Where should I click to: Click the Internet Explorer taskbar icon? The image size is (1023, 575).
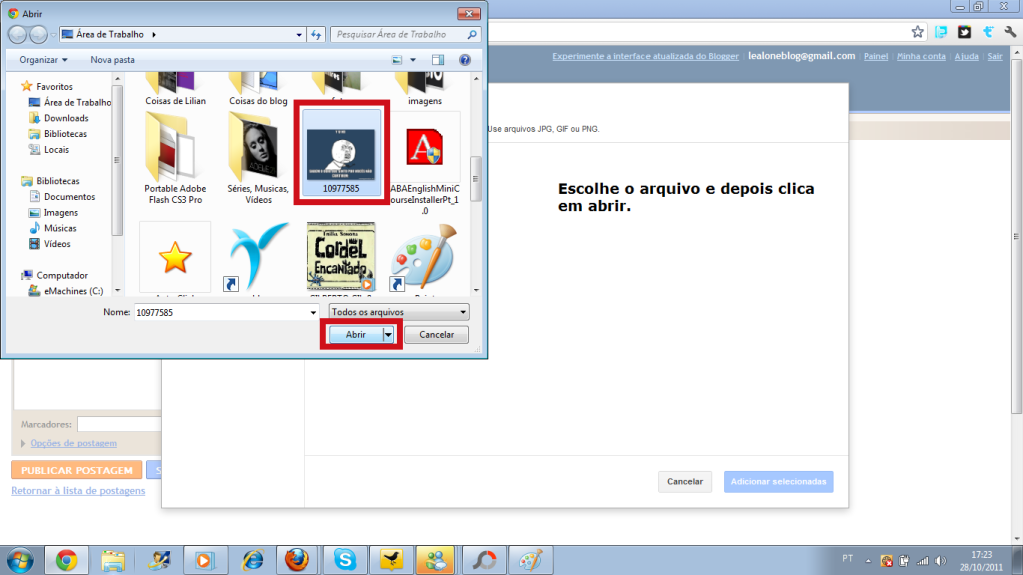tap(251, 560)
